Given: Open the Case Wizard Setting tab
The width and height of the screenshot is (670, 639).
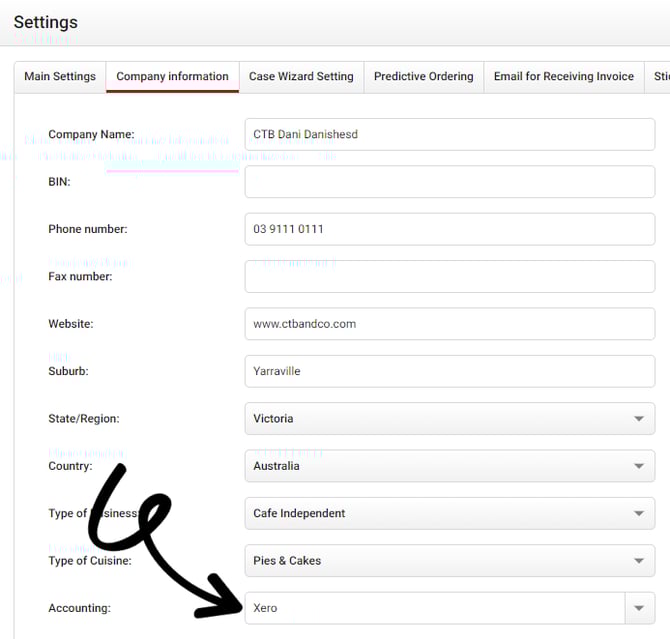Looking at the screenshot, I should click(301, 77).
